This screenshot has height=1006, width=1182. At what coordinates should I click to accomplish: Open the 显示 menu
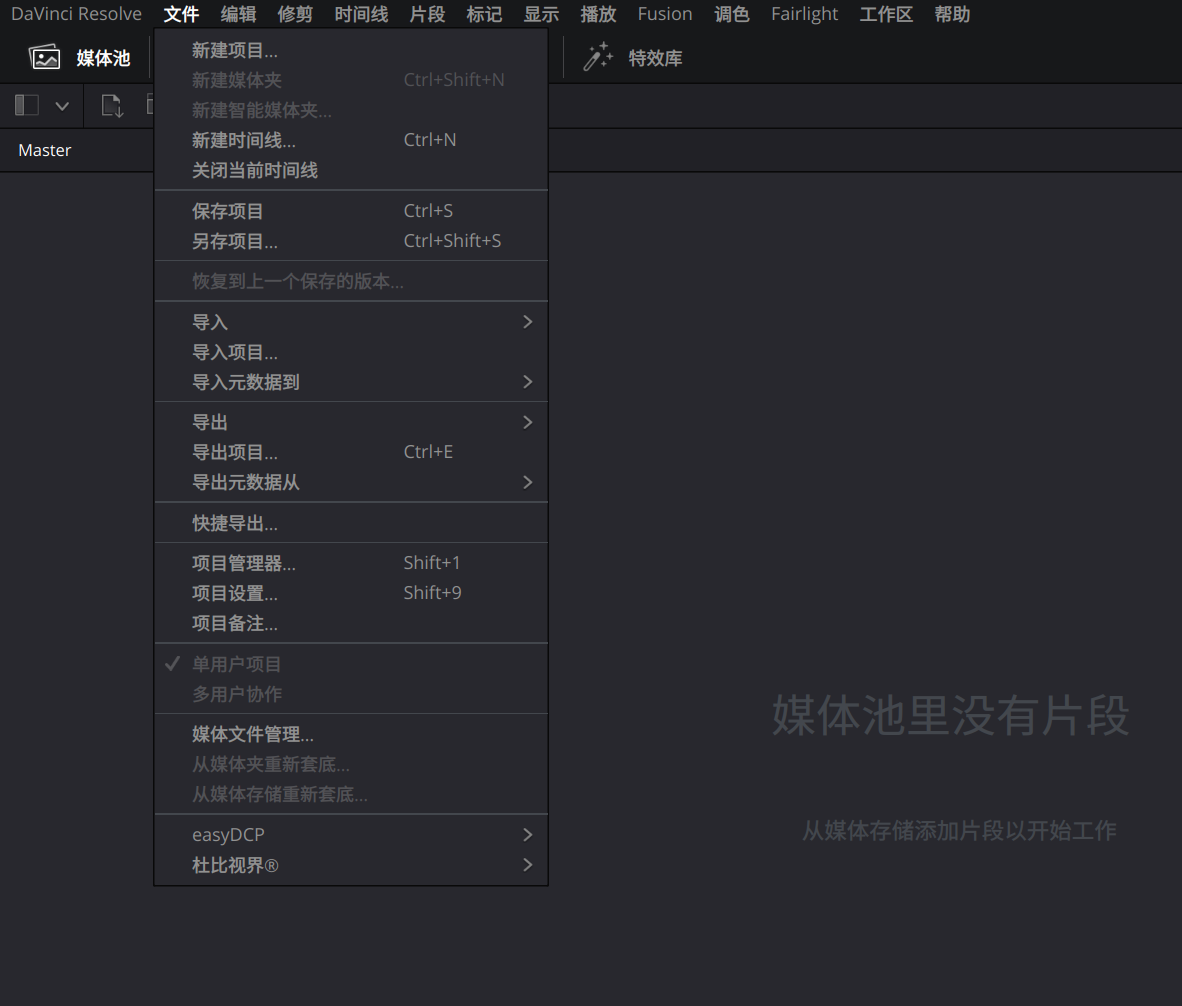pos(541,14)
